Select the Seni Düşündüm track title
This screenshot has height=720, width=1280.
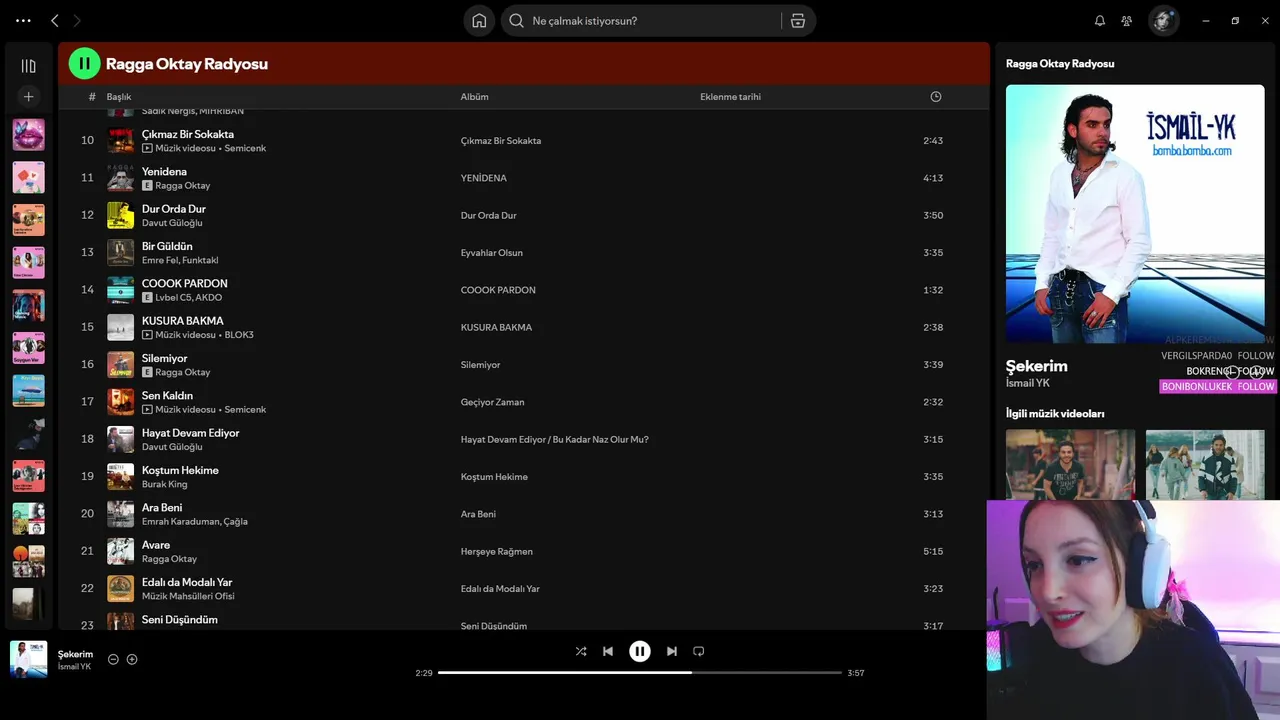coord(180,620)
